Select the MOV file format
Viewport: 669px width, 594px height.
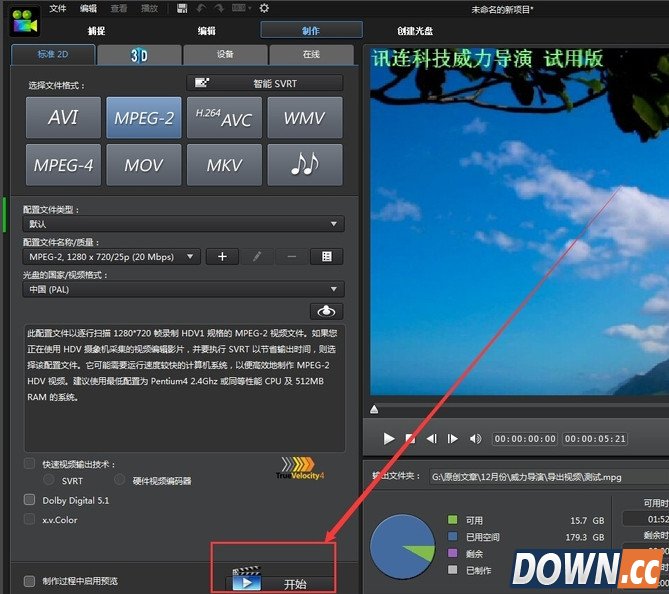(144, 165)
